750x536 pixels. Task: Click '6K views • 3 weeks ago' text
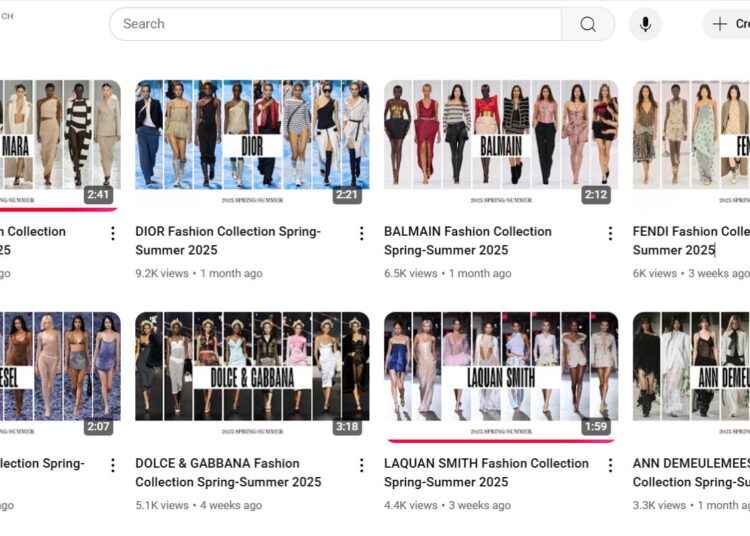691,273
